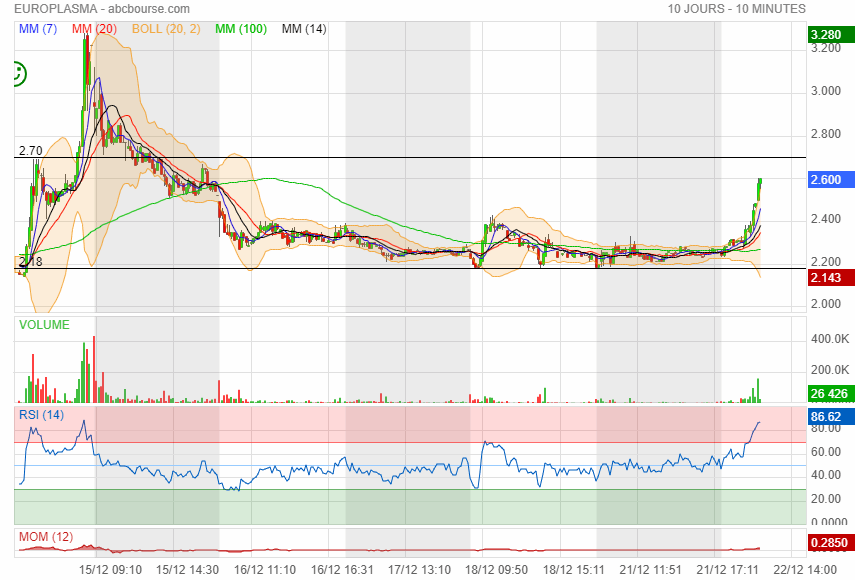
Task: Click the EUROPLASMA - abcbourse.com title
Action: (102, 9)
